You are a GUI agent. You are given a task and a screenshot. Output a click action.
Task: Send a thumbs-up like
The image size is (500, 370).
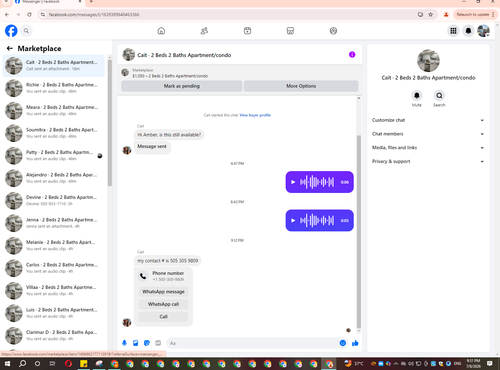355,343
